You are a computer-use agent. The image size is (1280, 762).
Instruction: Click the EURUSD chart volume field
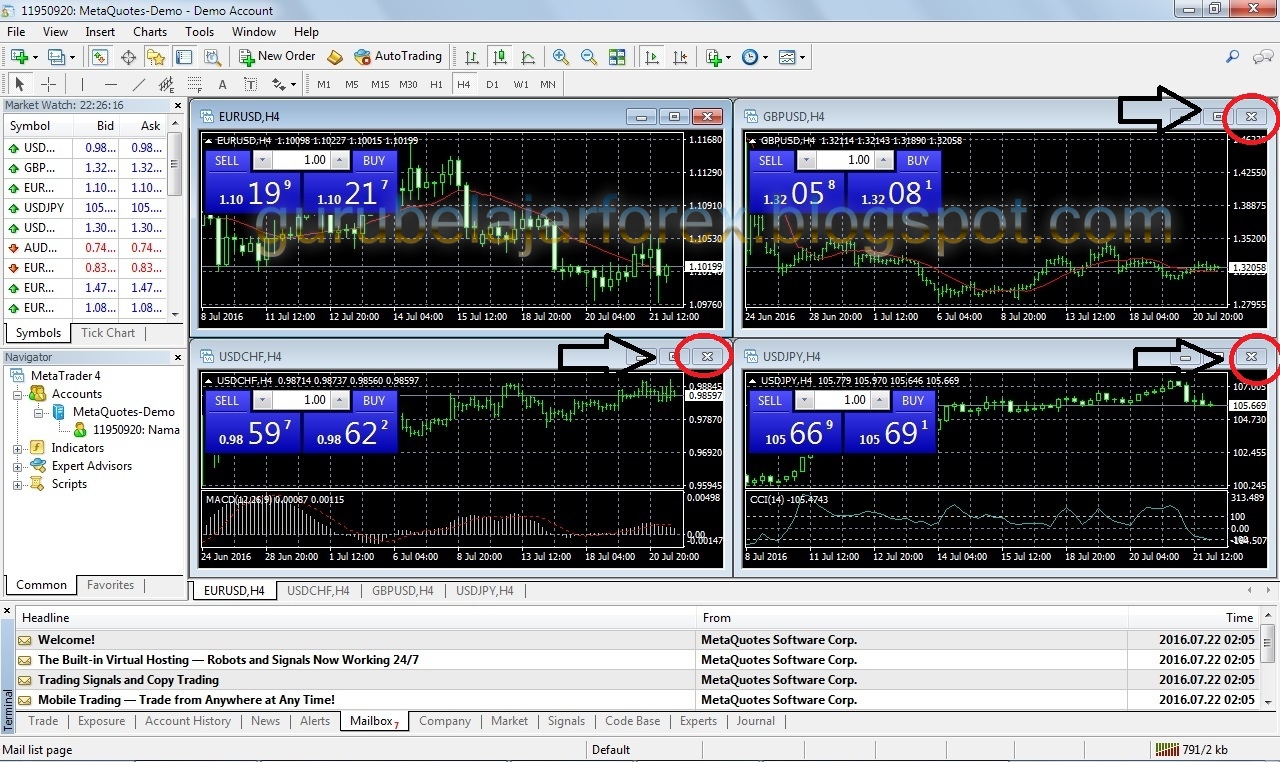click(303, 160)
